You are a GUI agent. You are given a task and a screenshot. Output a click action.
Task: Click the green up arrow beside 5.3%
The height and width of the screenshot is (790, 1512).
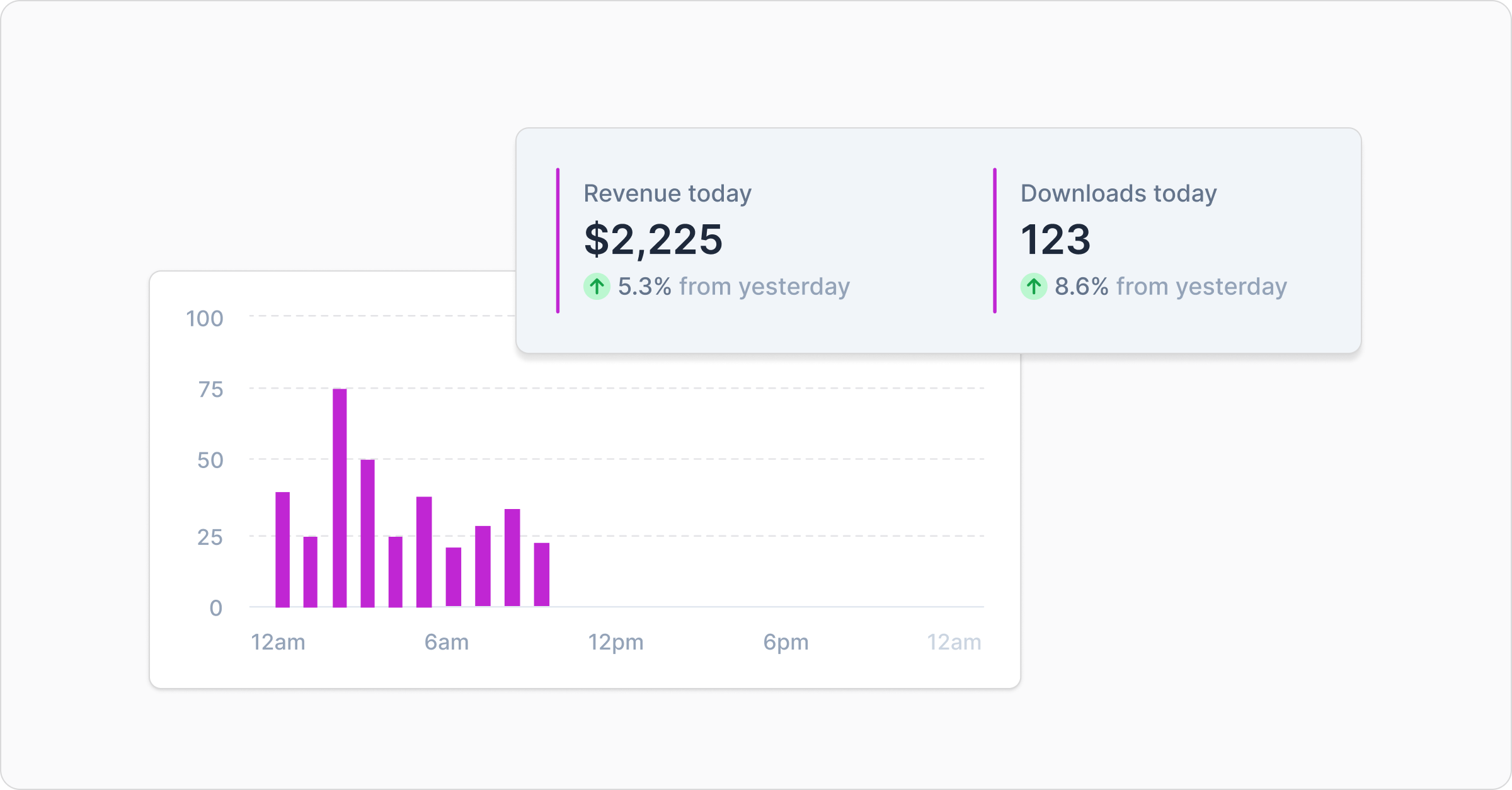point(597,287)
